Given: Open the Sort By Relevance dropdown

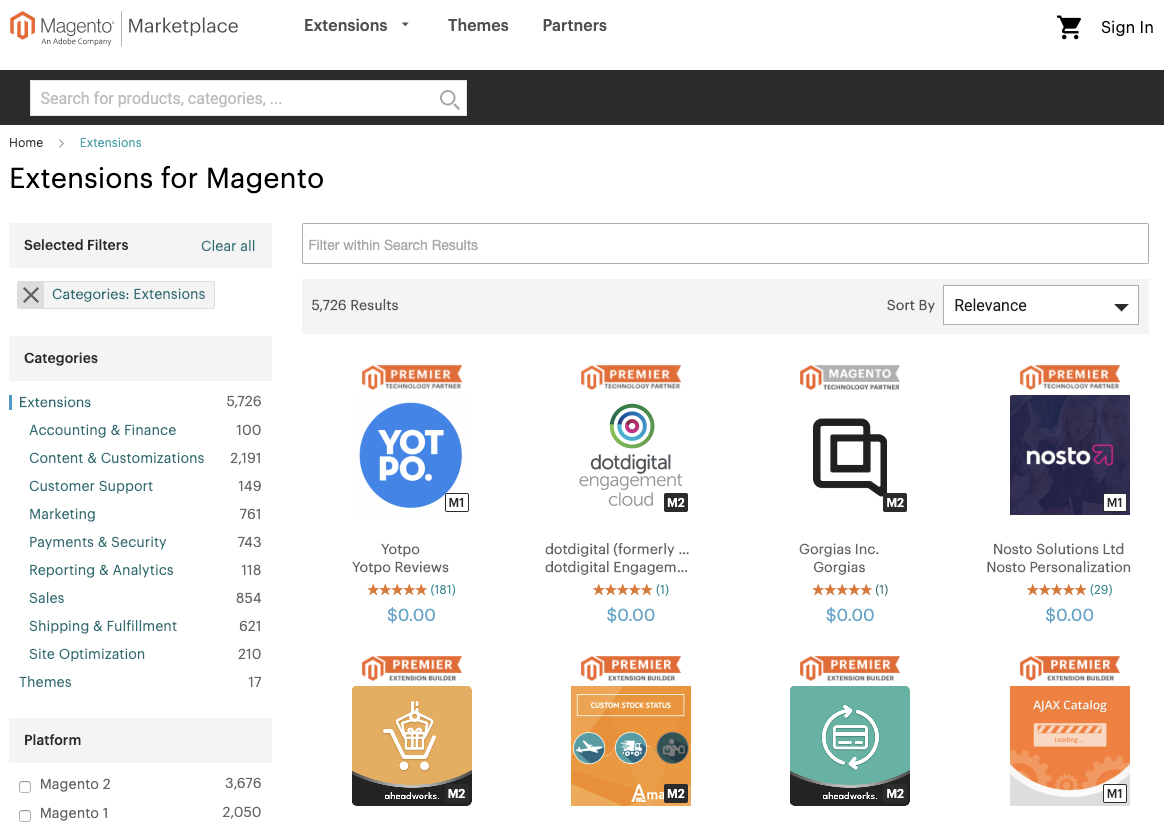Looking at the screenshot, I should click(1040, 305).
